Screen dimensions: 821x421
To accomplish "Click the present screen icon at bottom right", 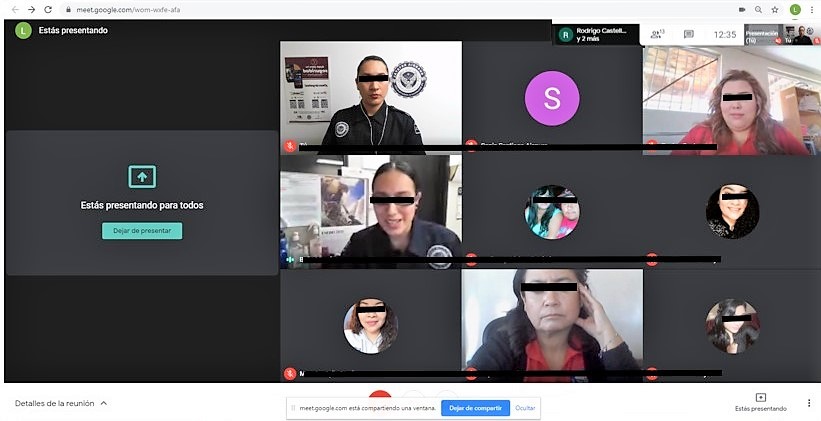I will point(760,398).
